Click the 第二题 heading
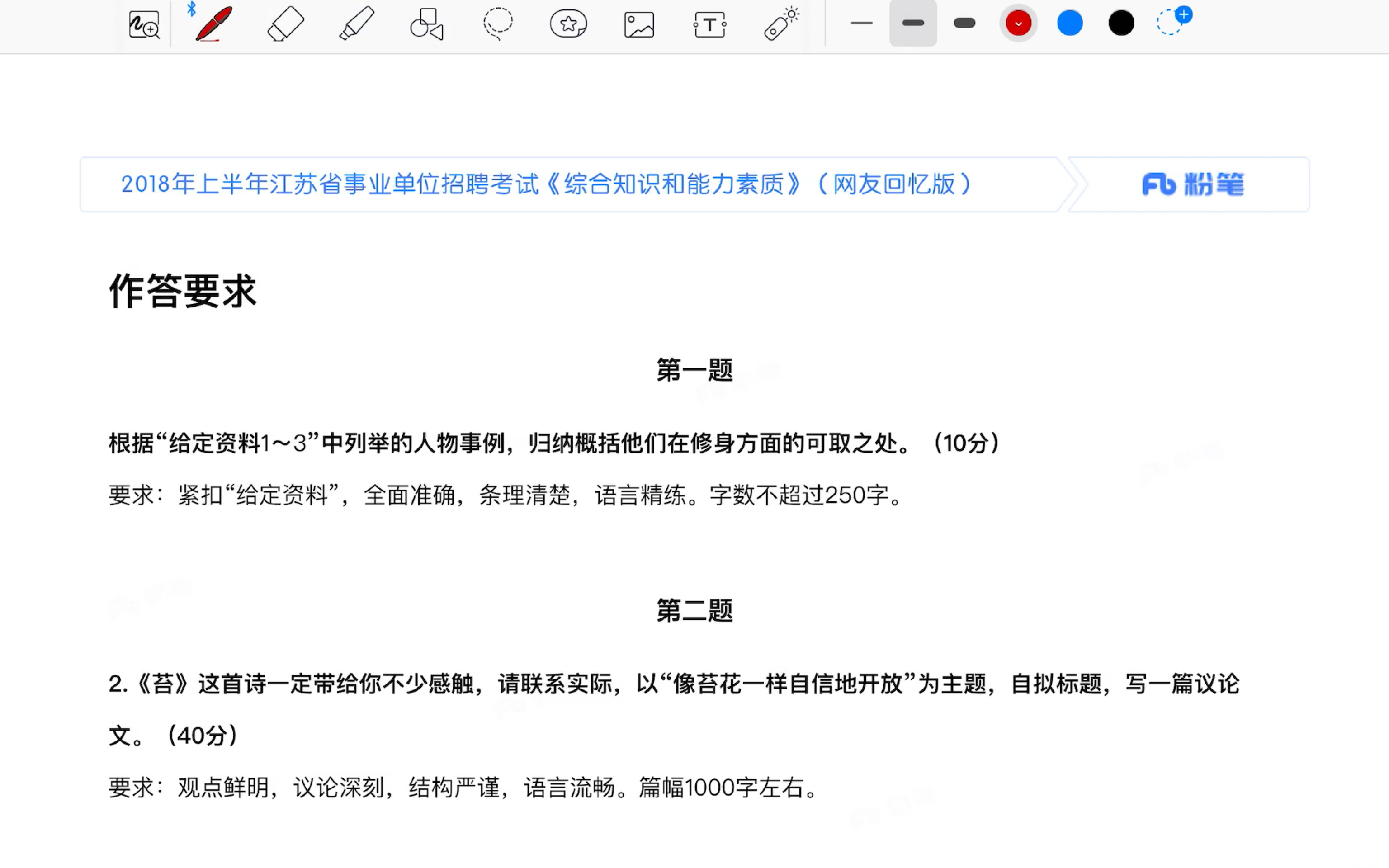This screenshot has height=868, width=1389. click(x=694, y=610)
